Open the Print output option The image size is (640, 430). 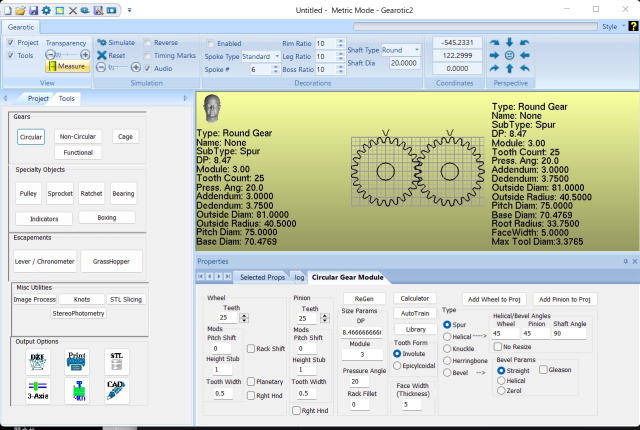pyautogui.click(x=78, y=362)
